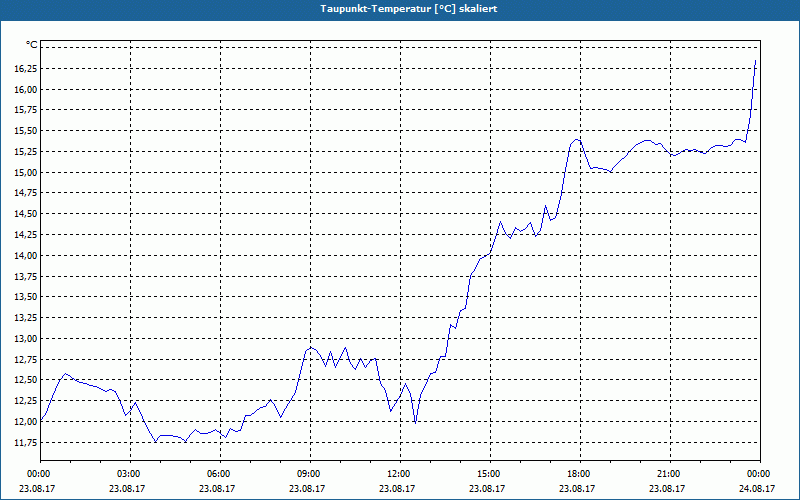This screenshot has height=500, width=800.
Task: Click the 12,75 y-axis label
Action: tap(26, 359)
